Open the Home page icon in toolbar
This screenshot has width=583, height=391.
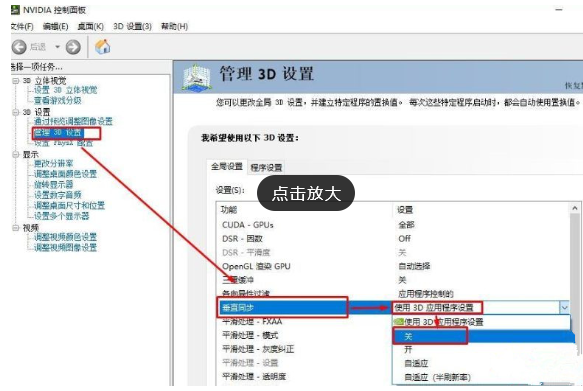103,46
